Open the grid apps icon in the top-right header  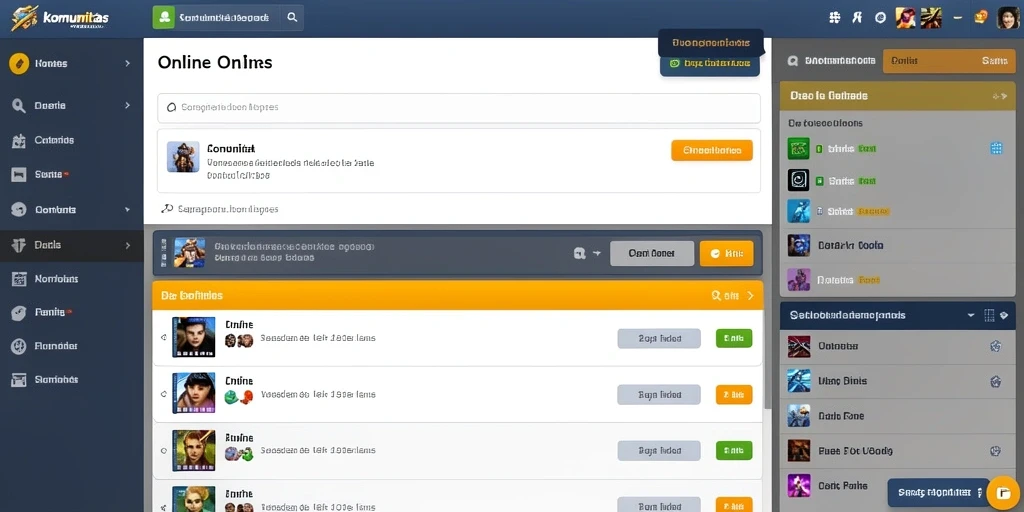[x=834, y=18]
